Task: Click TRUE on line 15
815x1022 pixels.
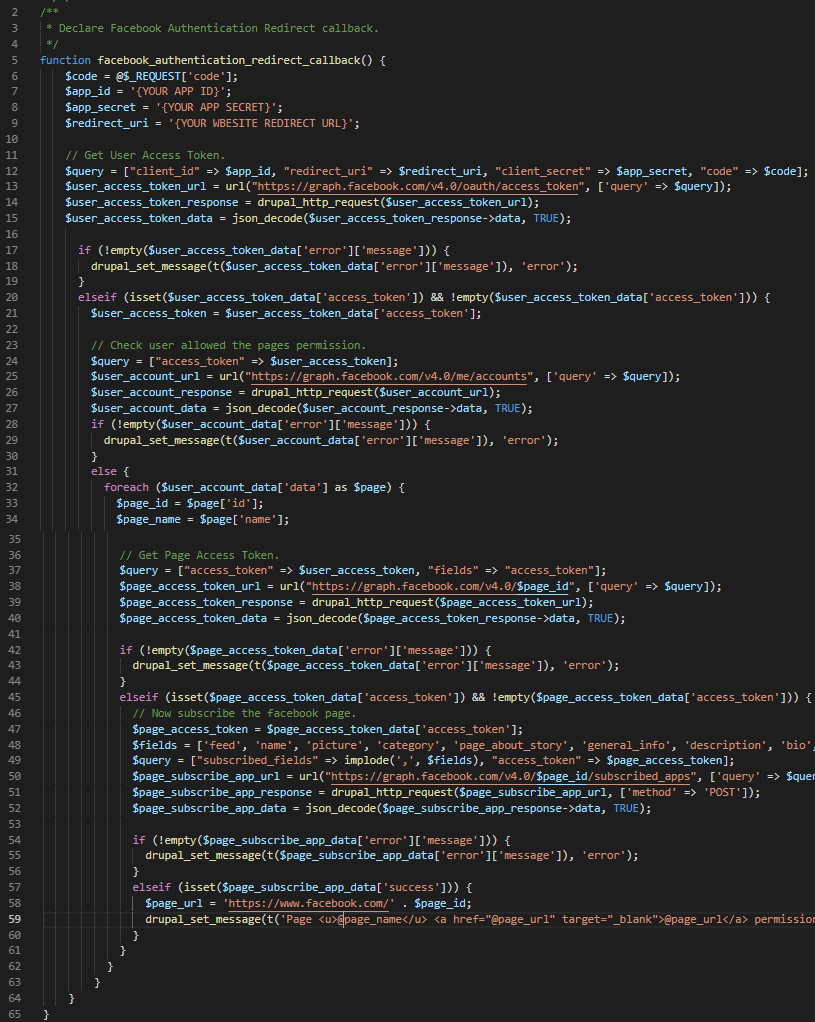Action: coord(546,218)
